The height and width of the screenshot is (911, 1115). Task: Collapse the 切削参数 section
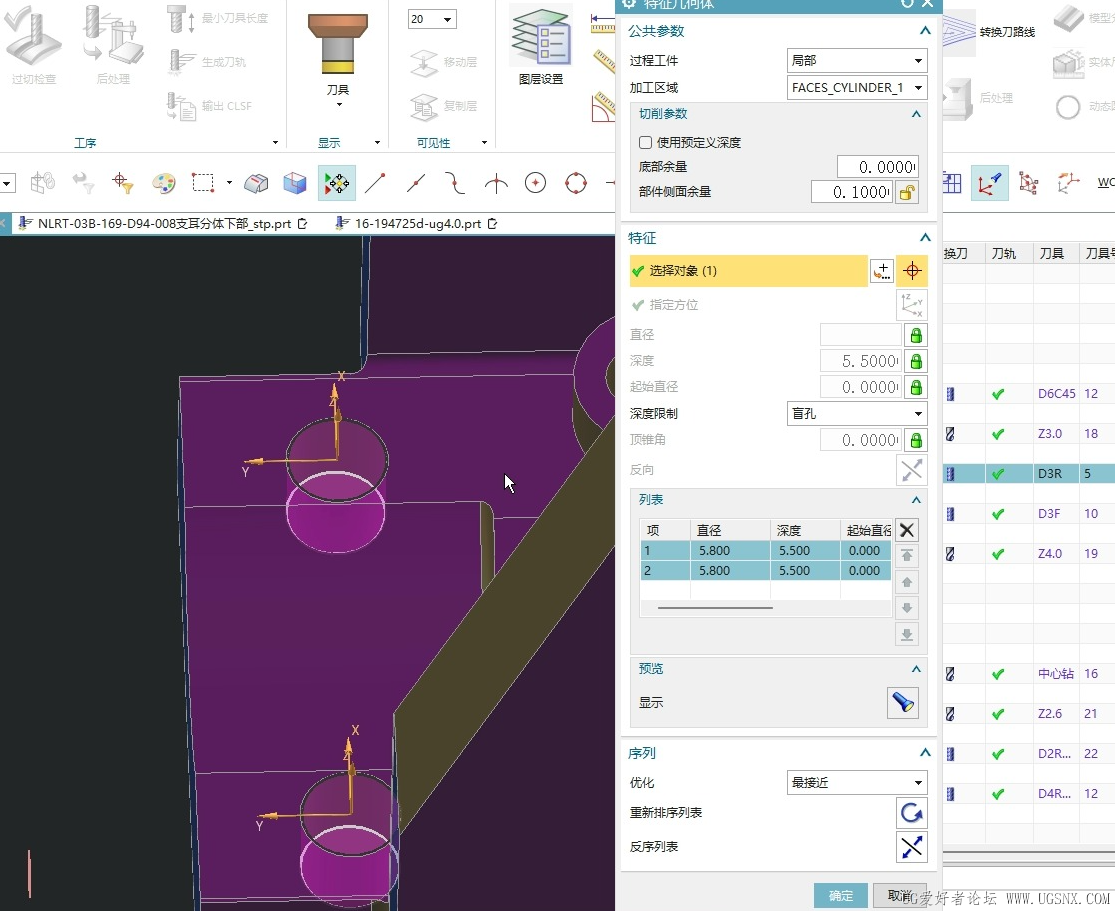pyautogui.click(x=916, y=114)
